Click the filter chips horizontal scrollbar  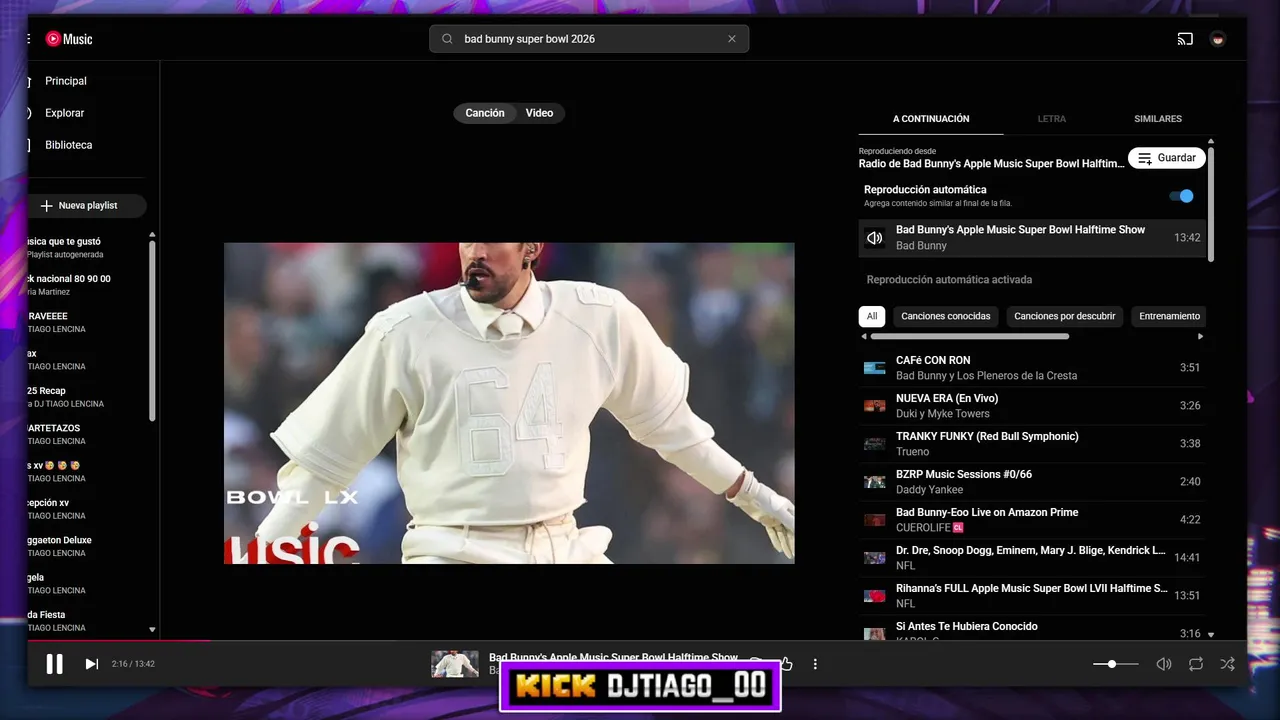click(970, 337)
